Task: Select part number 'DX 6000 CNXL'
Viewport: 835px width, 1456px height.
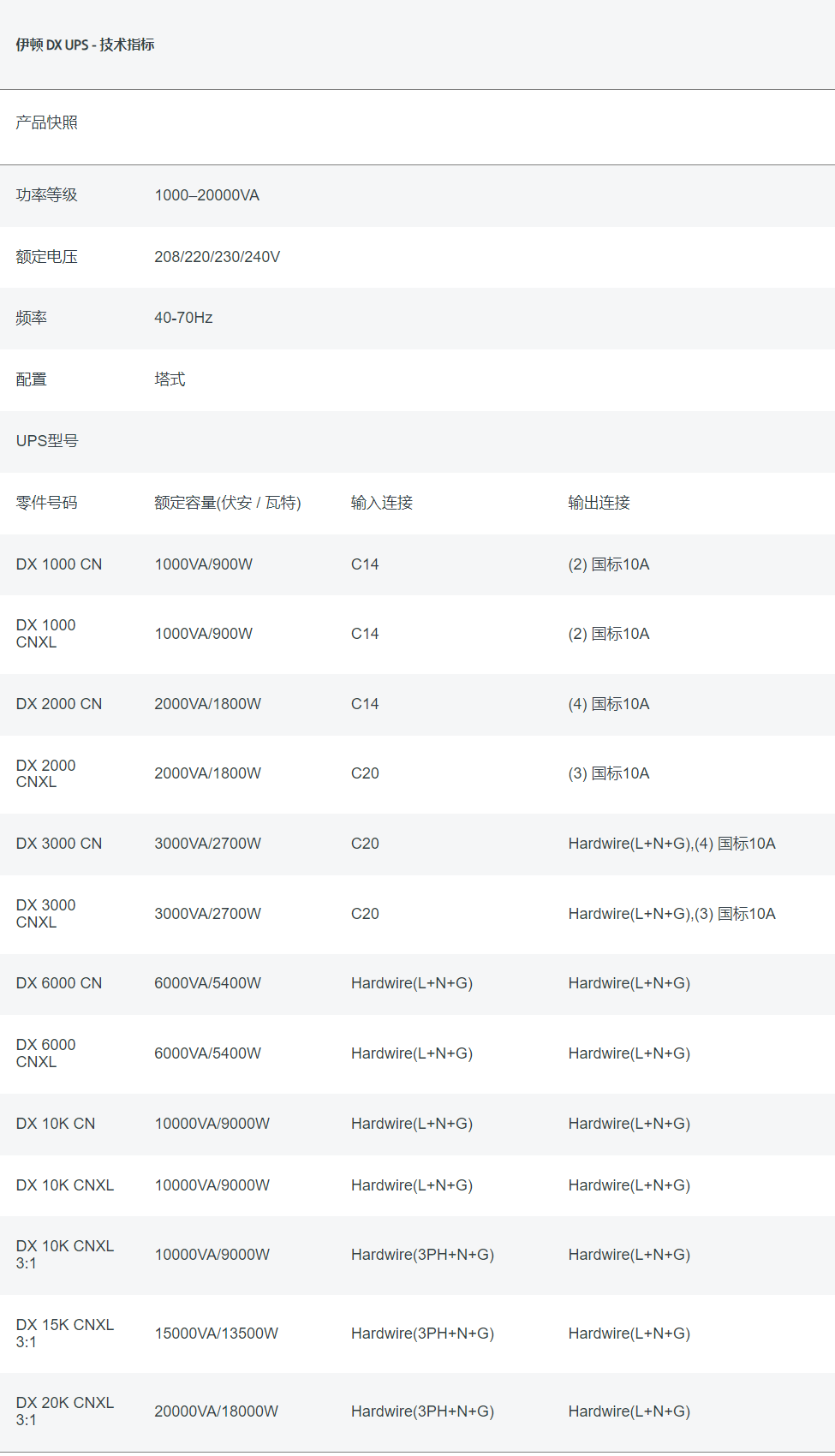Action: [46, 1053]
